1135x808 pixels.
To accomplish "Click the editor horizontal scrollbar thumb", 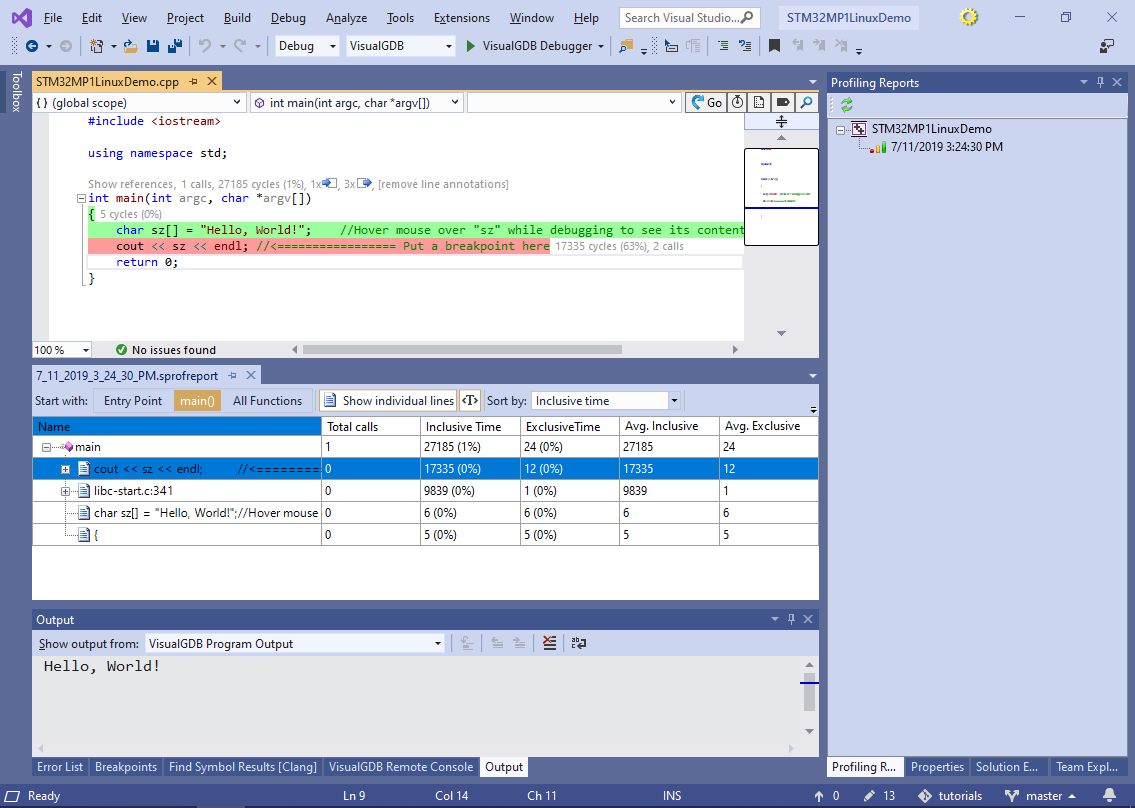I will click(462, 350).
